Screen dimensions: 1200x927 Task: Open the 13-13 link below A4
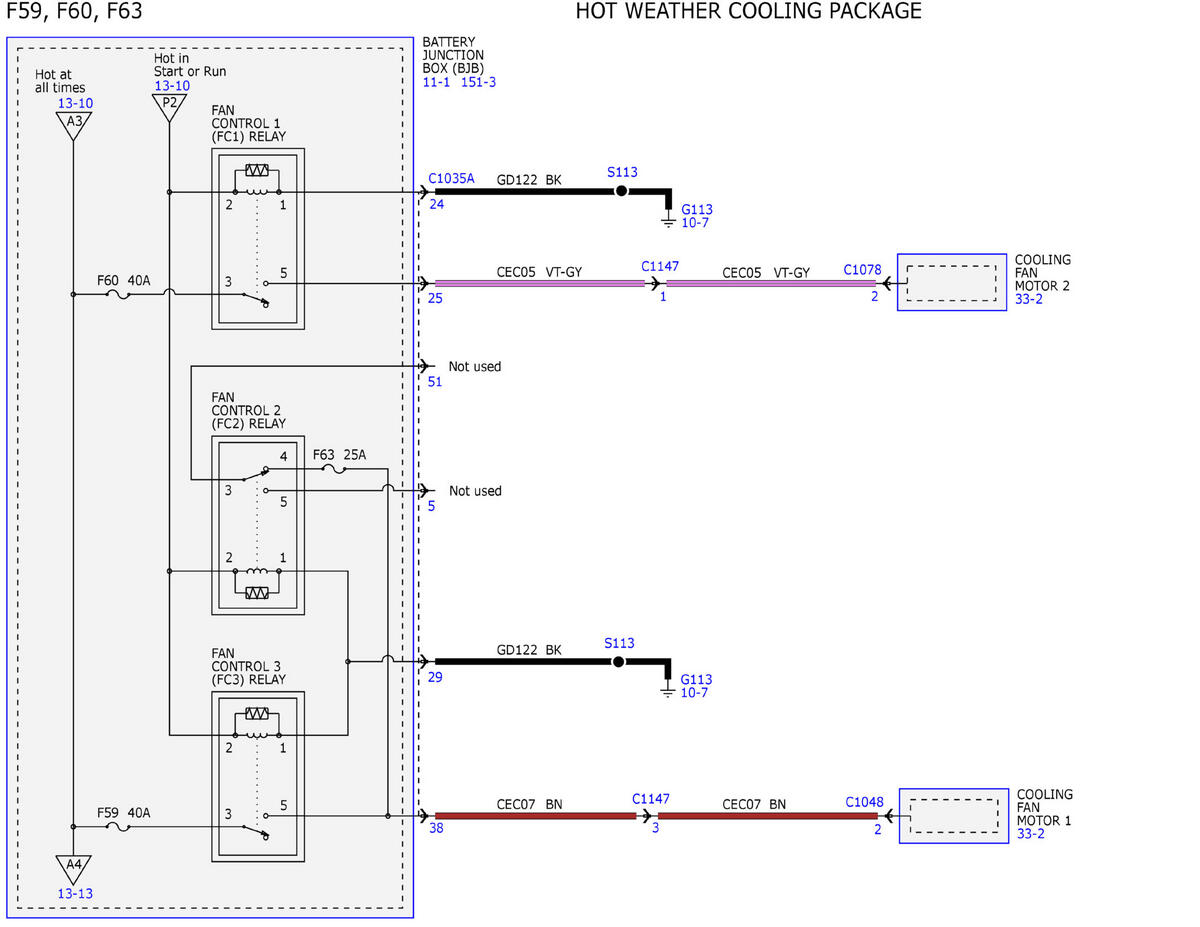[x=75, y=893]
